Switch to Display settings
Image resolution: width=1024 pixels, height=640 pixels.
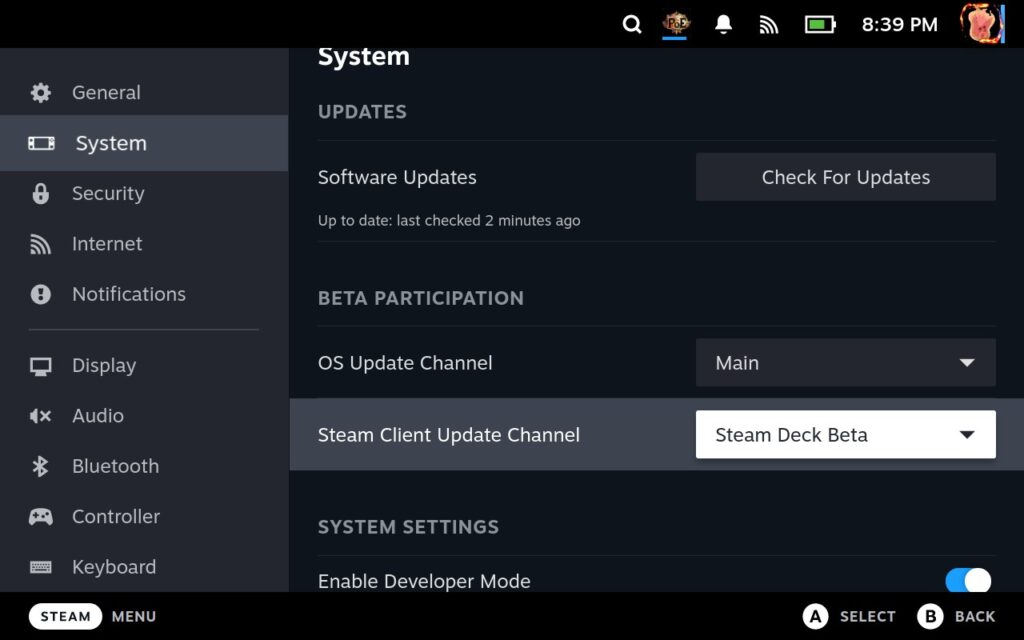pyautogui.click(x=144, y=366)
